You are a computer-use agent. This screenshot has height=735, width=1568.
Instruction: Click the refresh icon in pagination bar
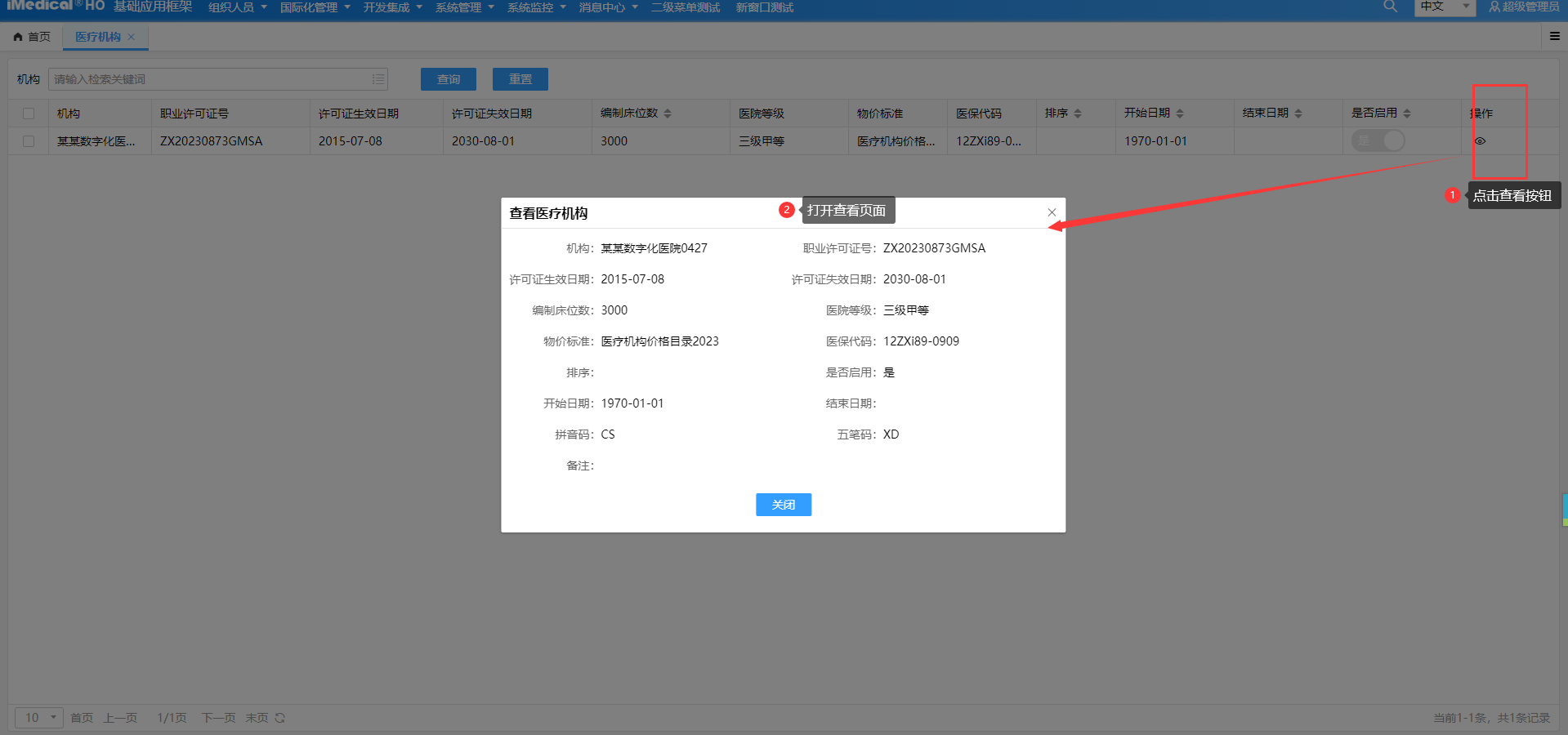click(x=280, y=718)
